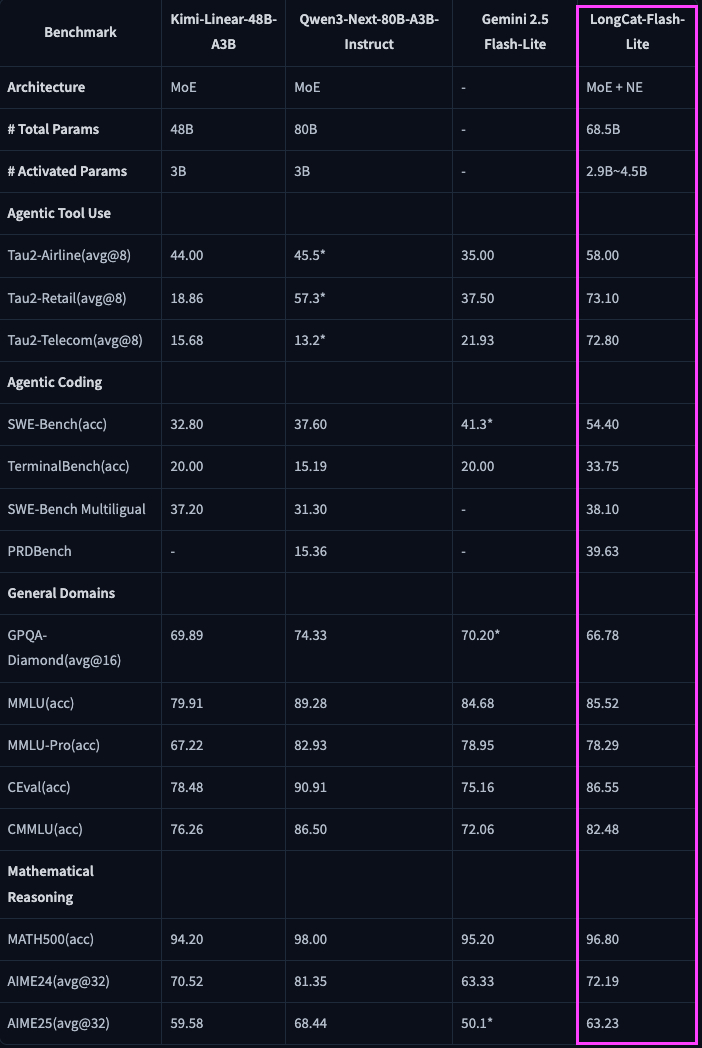This screenshot has width=702, height=1048.
Task: Select the 68.5B total params value
Action: 603,129
